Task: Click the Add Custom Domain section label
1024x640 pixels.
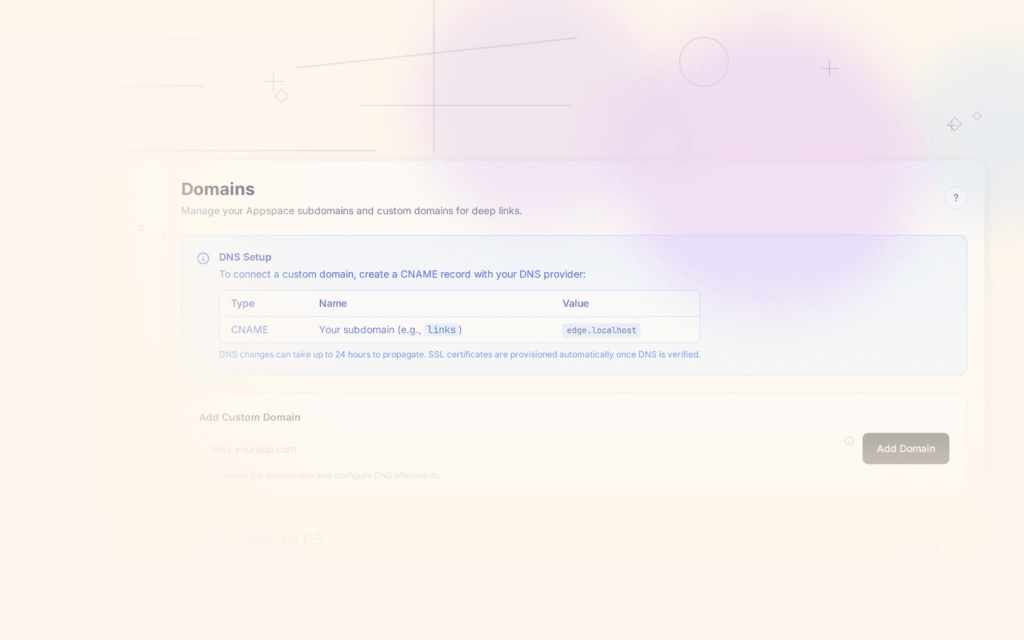Action: click(250, 417)
